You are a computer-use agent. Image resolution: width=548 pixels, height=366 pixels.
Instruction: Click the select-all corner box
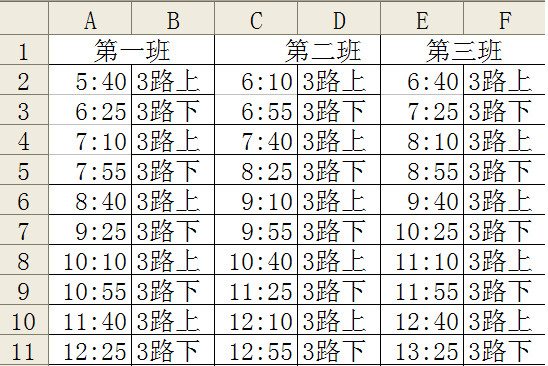(x=24, y=18)
